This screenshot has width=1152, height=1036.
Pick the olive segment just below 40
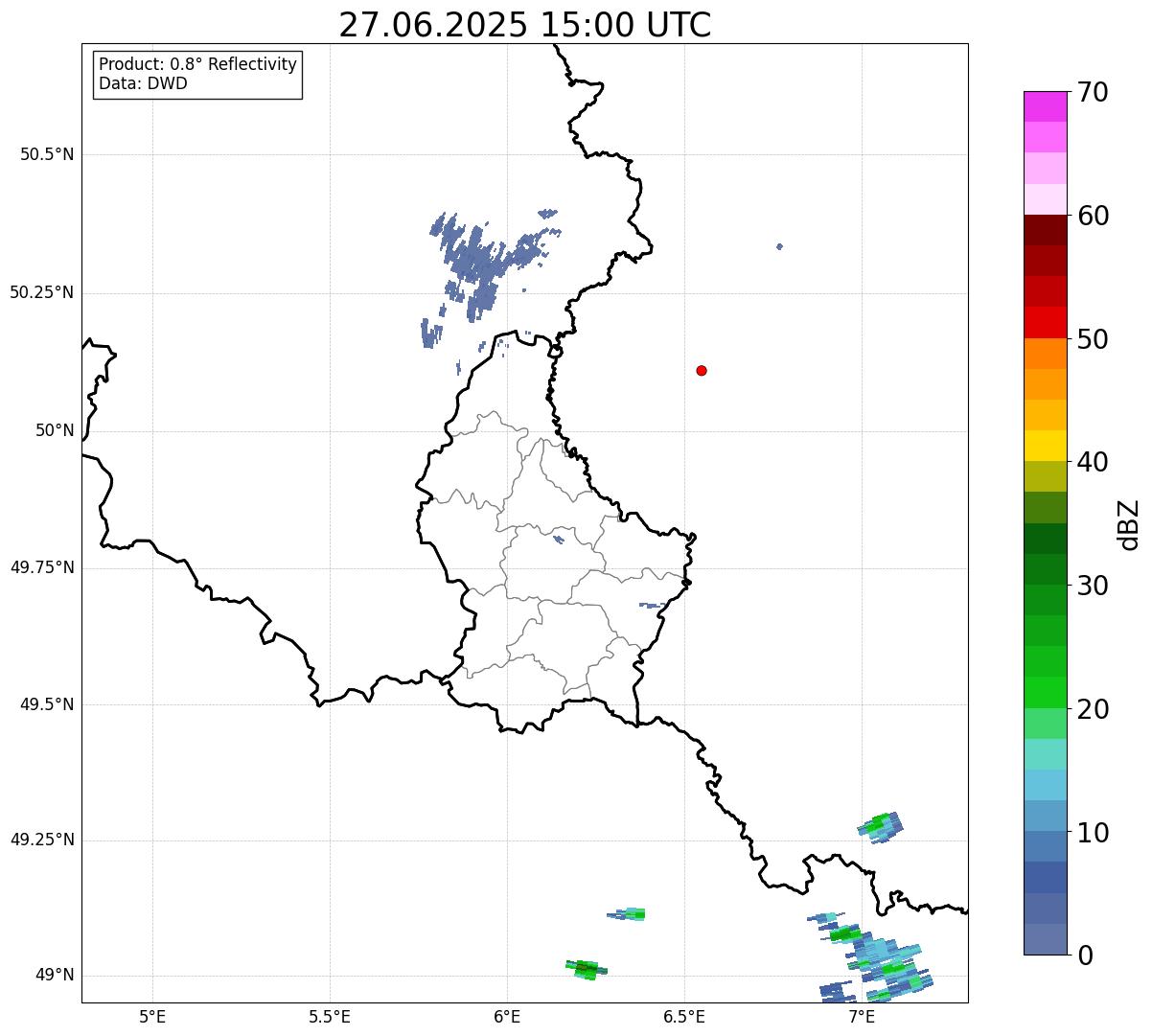[x=1045, y=477]
